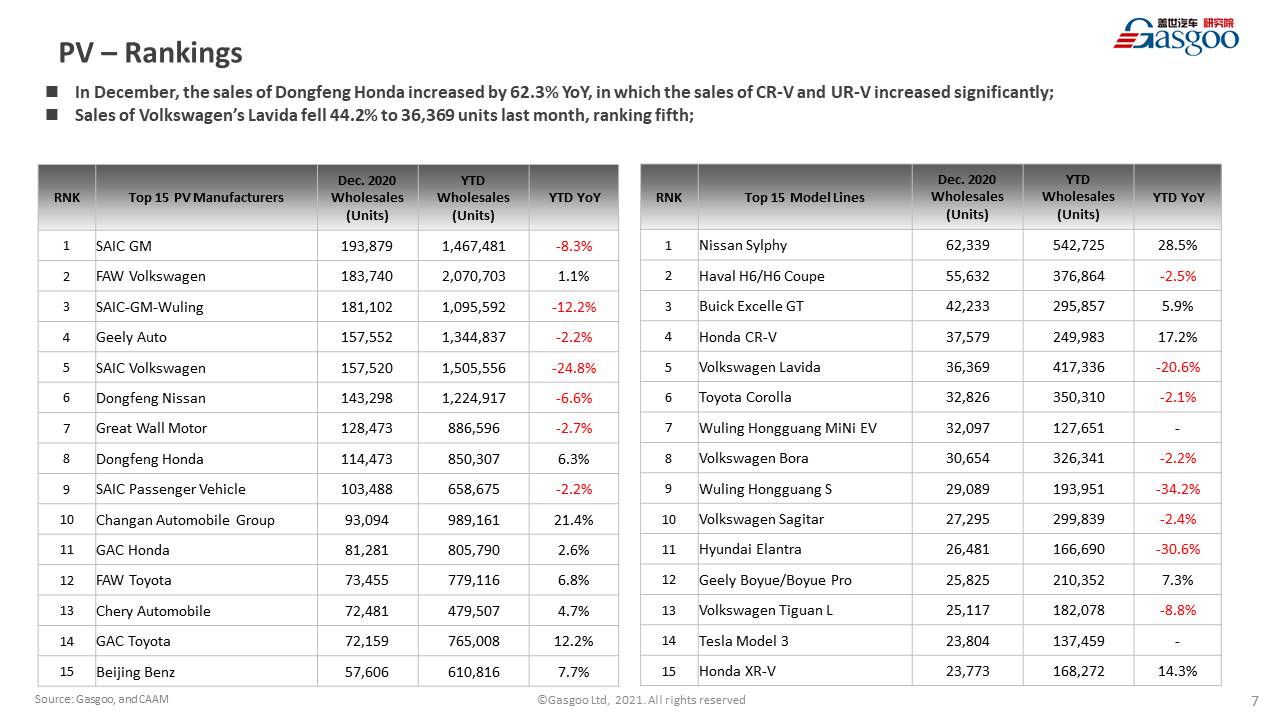Image resolution: width=1280 pixels, height=720 pixels.
Task: Select the 'Dongfeng Nissan' cell
Action: point(206,398)
